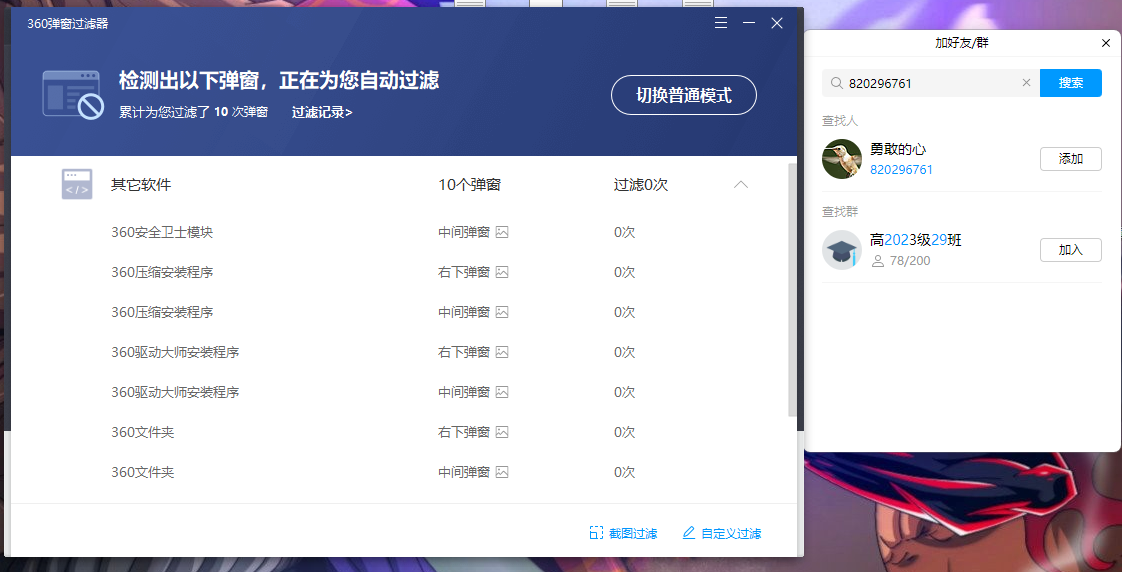Click the 其它软件 group title
The image size is (1122, 572).
(141, 185)
